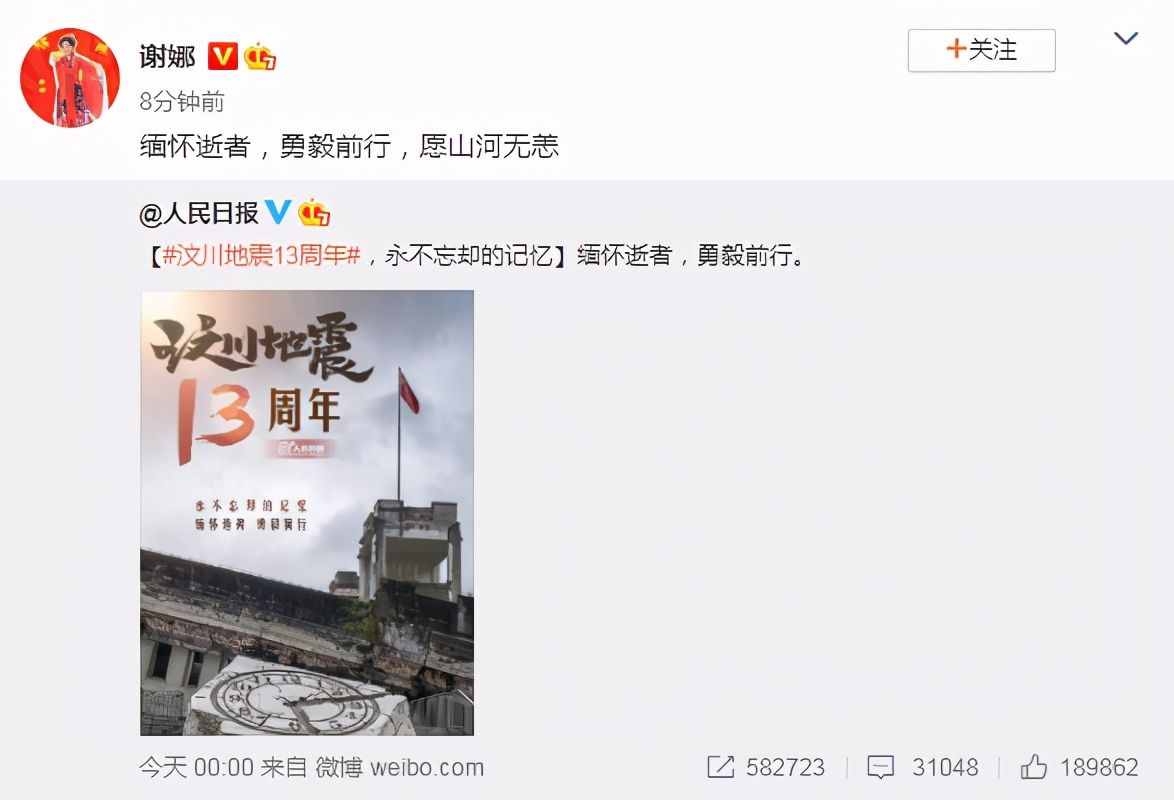
Task: Follow 谢娜 with the +关注 button
Action: tap(982, 50)
